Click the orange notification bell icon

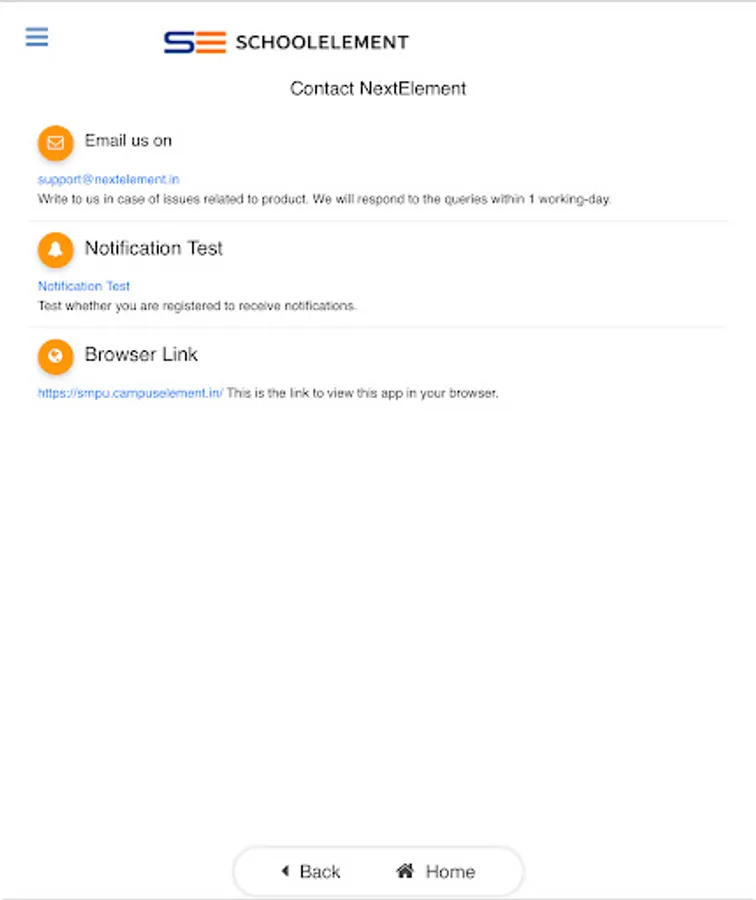[x=56, y=249]
